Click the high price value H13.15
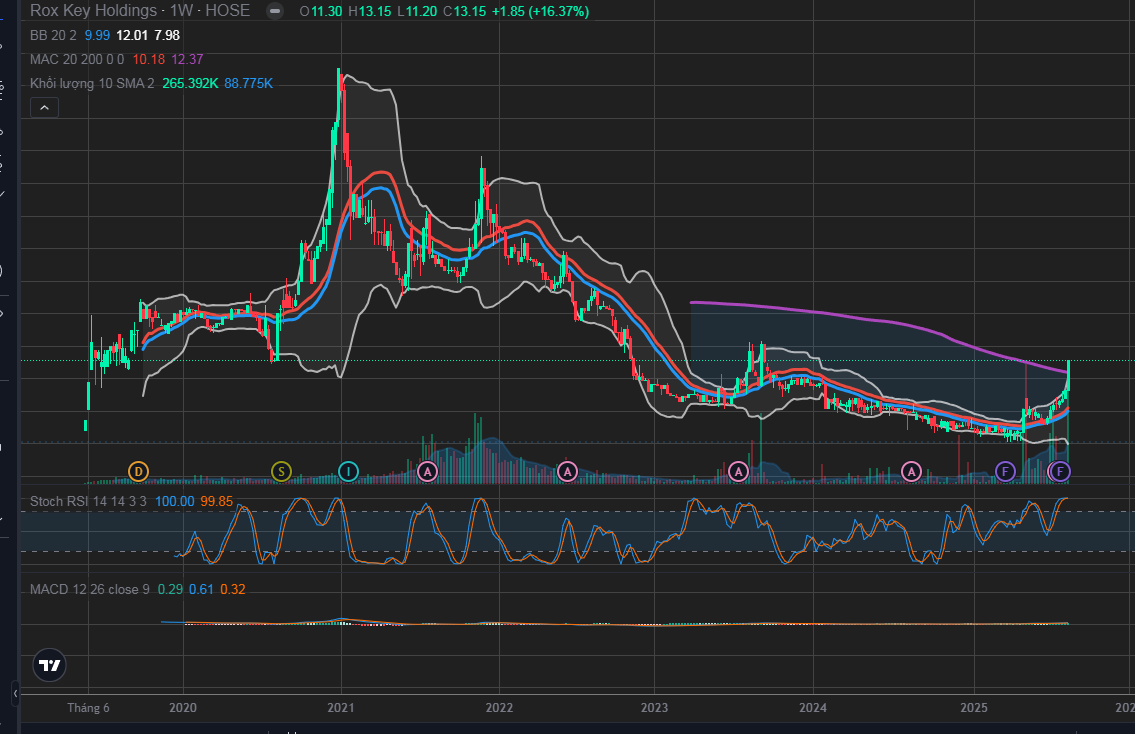 tap(370, 12)
